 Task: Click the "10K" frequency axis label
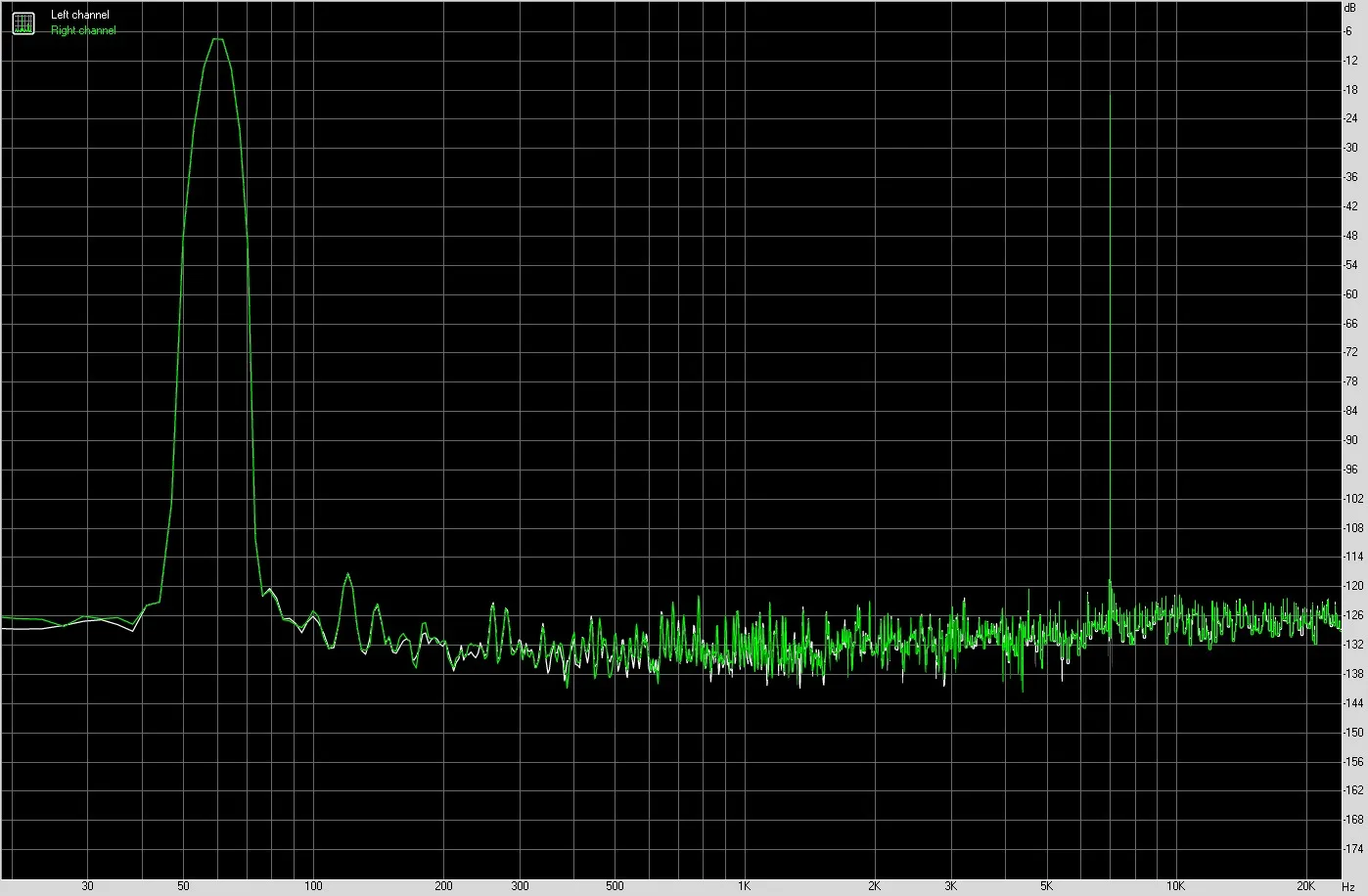[1176, 886]
